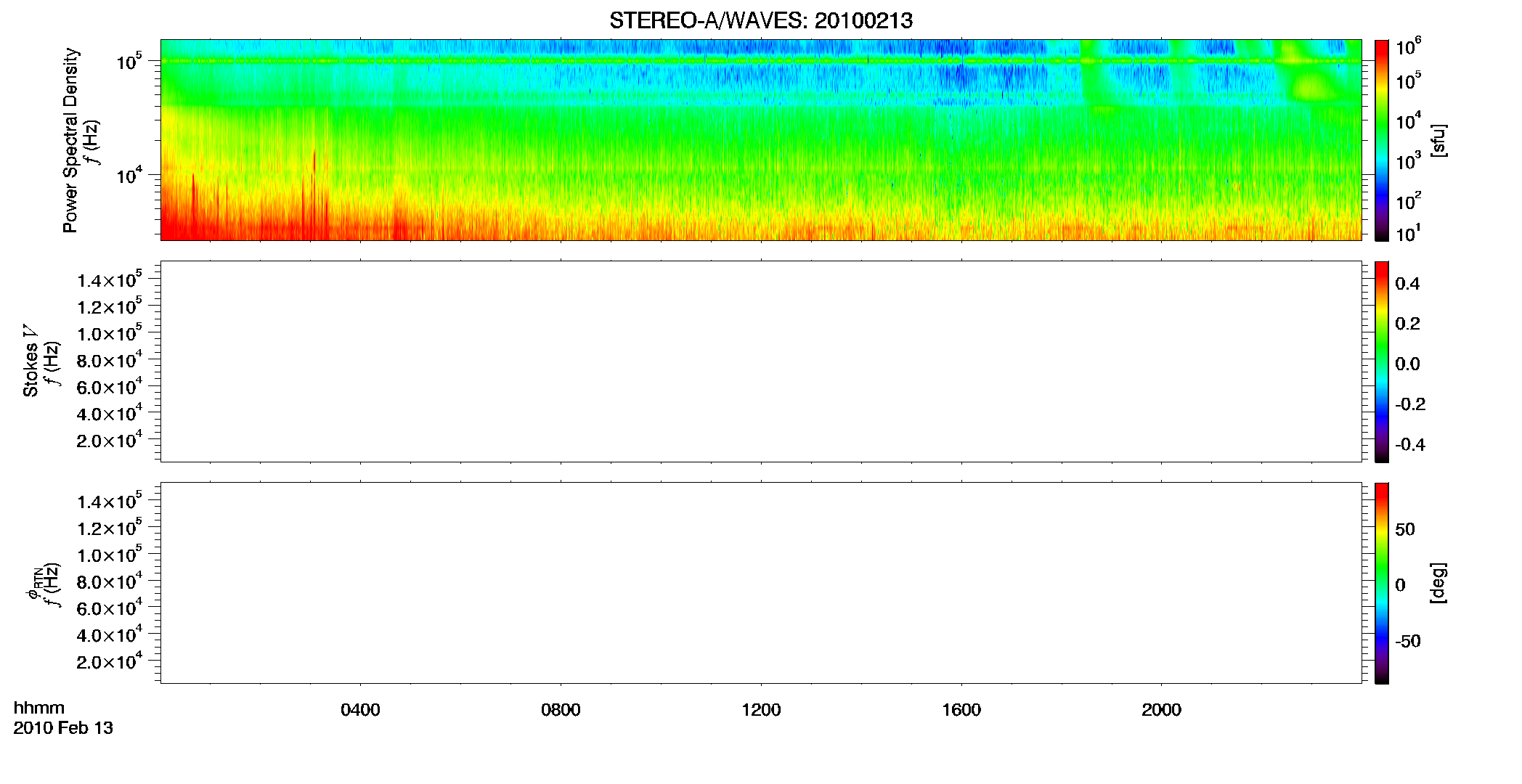The height and width of the screenshot is (784, 1522).
Task: Click the title STEREO-A/WAVES: 20100213
Action: (761, 21)
